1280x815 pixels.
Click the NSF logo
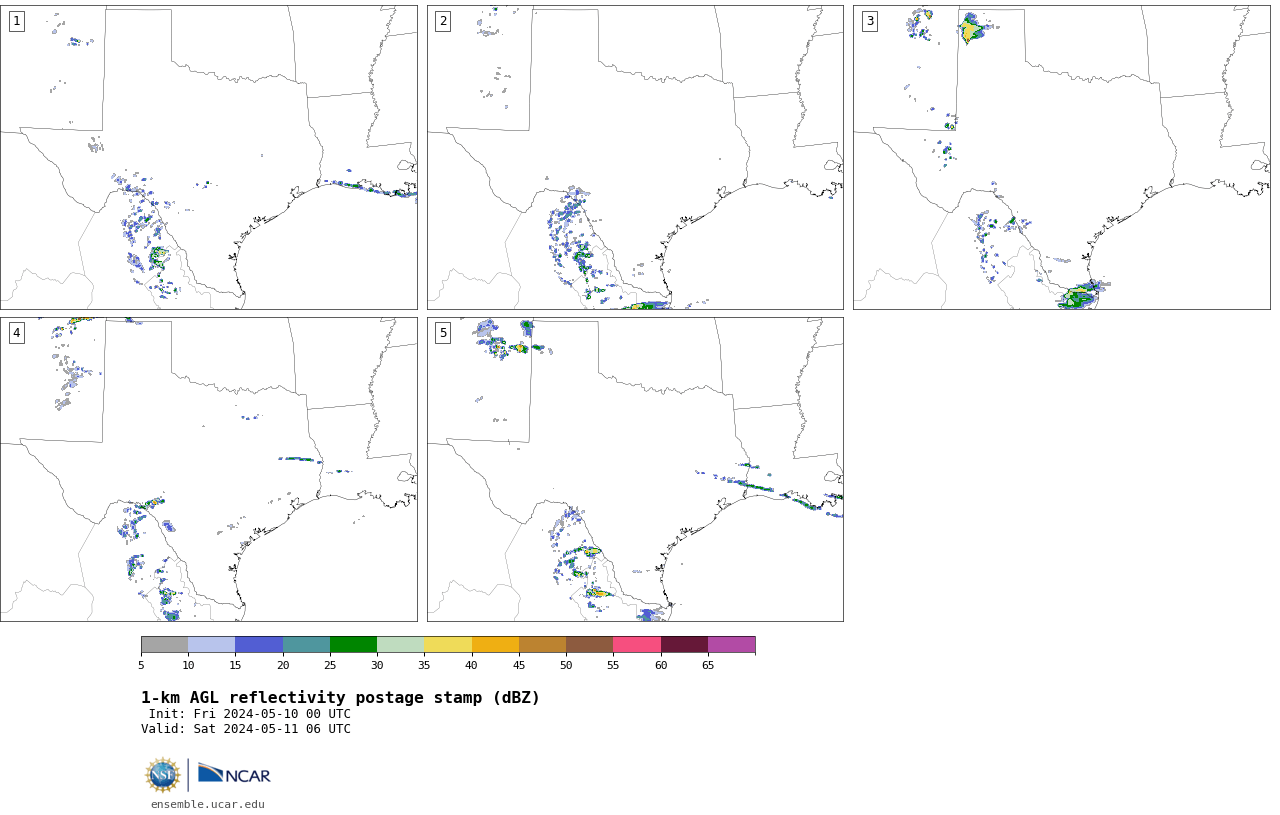[163, 775]
